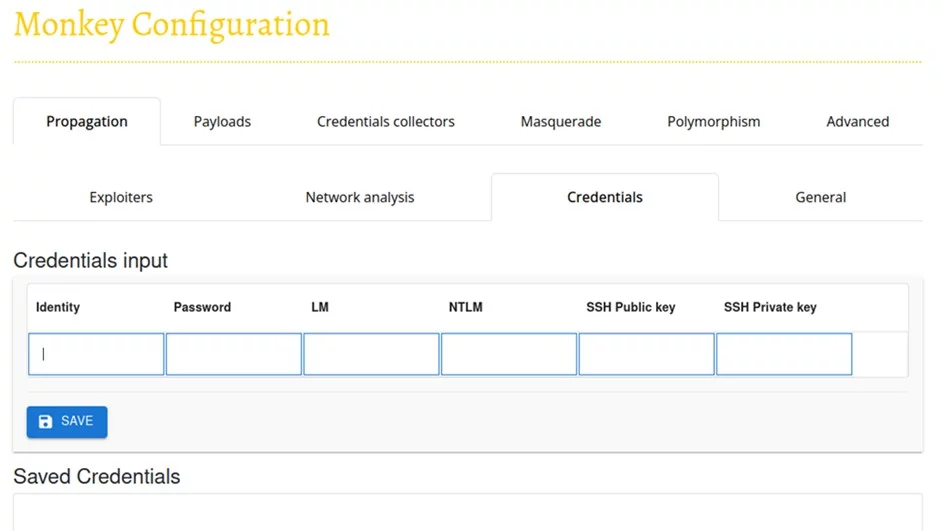Switch to the Advanced tab
Image resolution: width=940 pixels, height=531 pixels.
(857, 122)
